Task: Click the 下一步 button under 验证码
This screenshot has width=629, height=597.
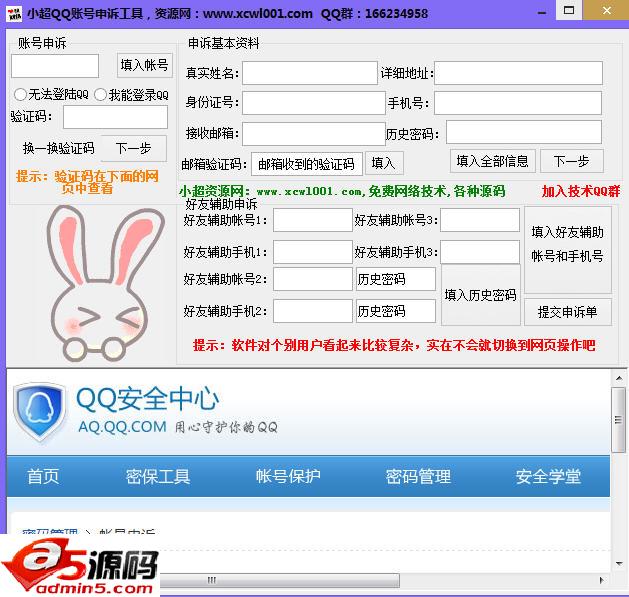Action: pos(133,148)
